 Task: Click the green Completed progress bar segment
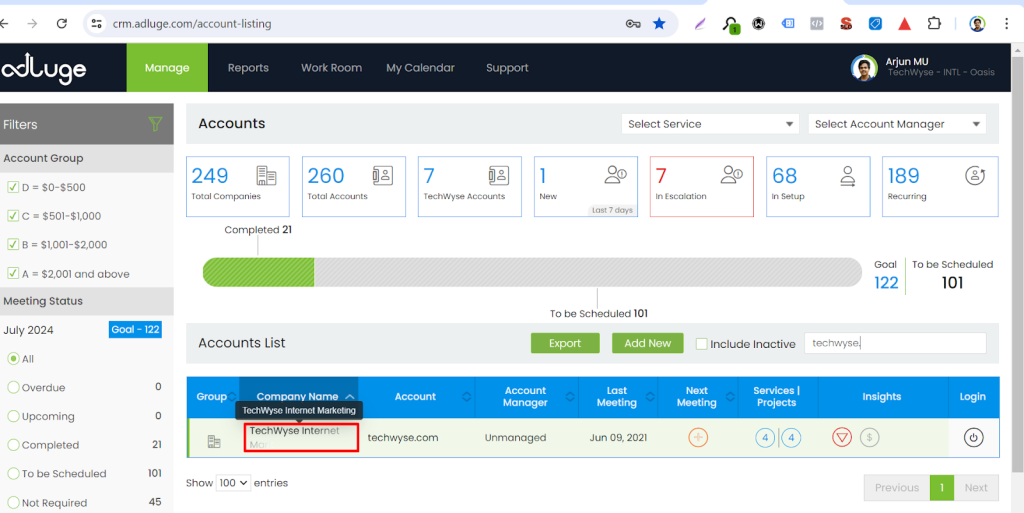(258, 272)
